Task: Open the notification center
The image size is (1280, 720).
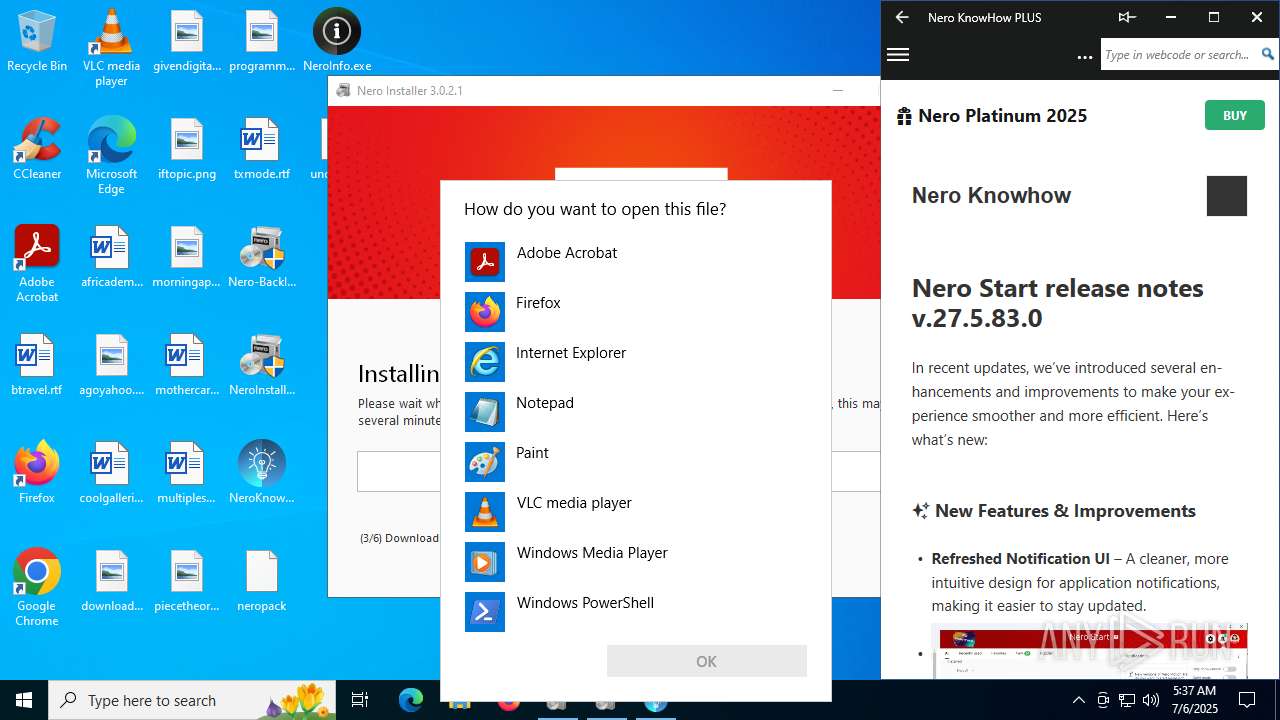Action: (x=1247, y=700)
